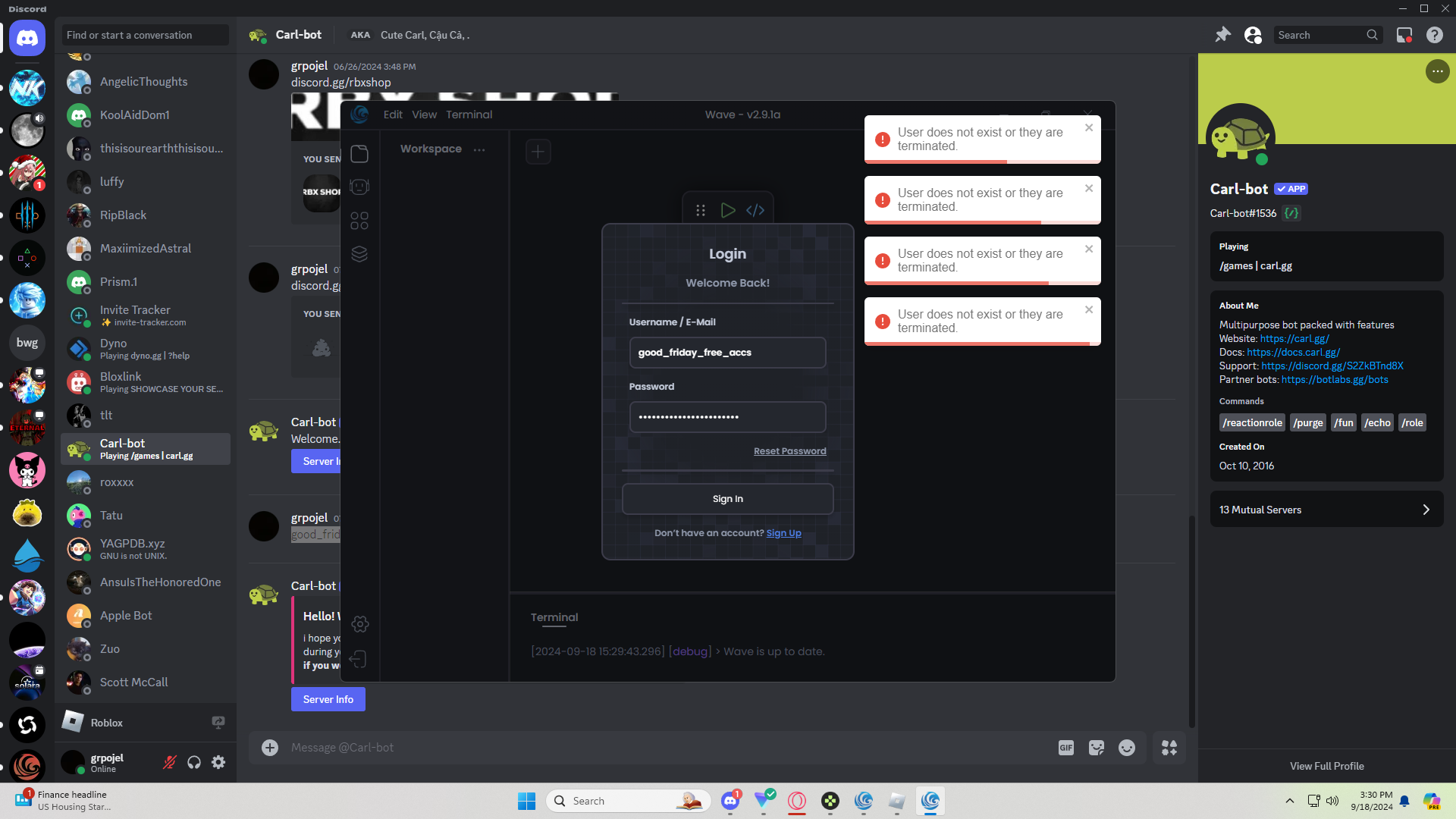Image resolution: width=1456 pixels, height=819 pixels.
Task: Open Workspace three-dots options
Action: (x=479, y=149)
